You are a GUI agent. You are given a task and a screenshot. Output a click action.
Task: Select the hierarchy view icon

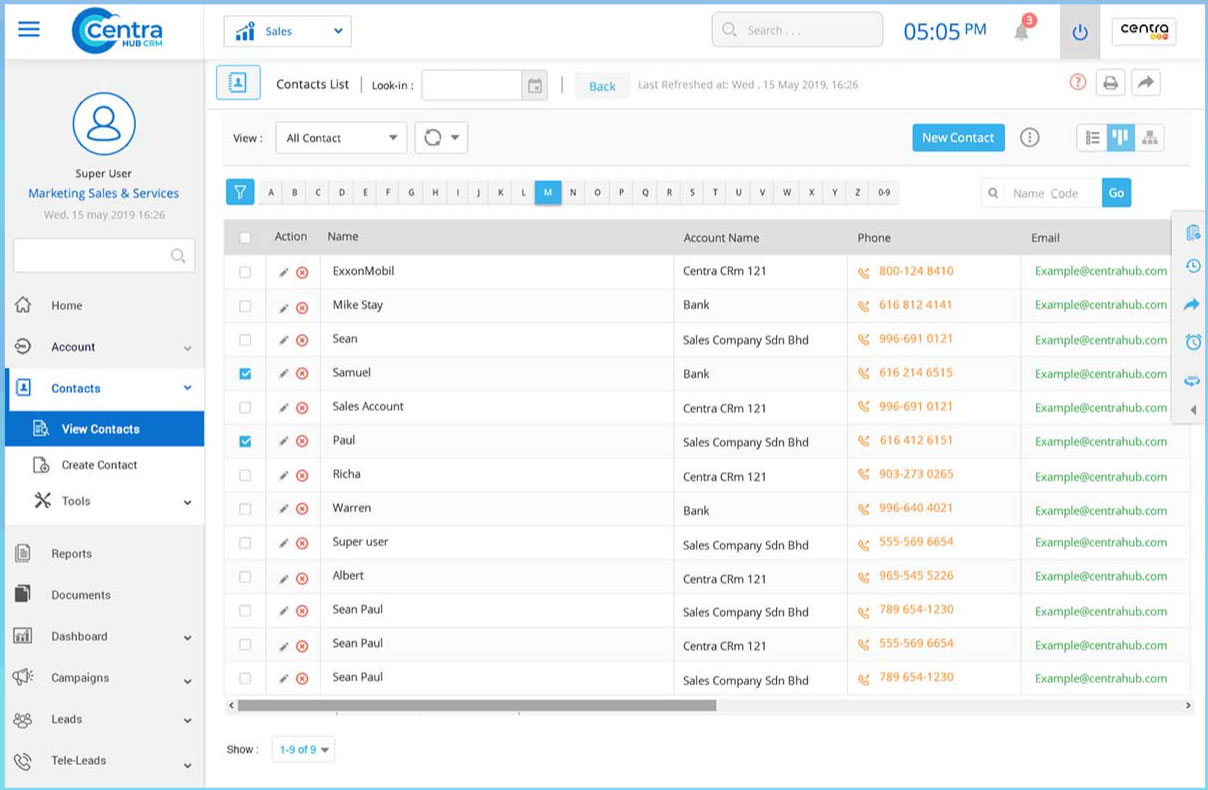click(1149, 138)
